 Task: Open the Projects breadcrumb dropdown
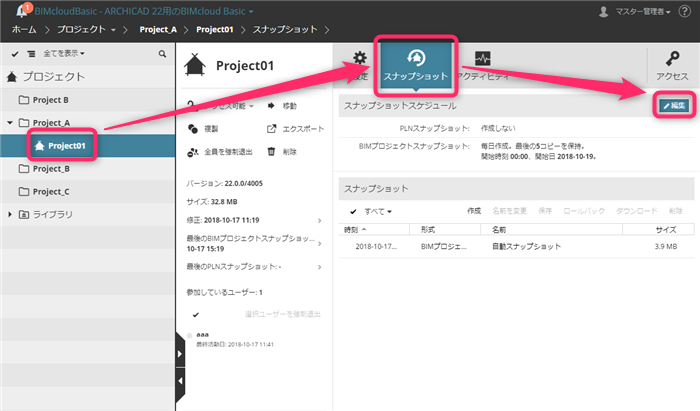pos(86,29)
